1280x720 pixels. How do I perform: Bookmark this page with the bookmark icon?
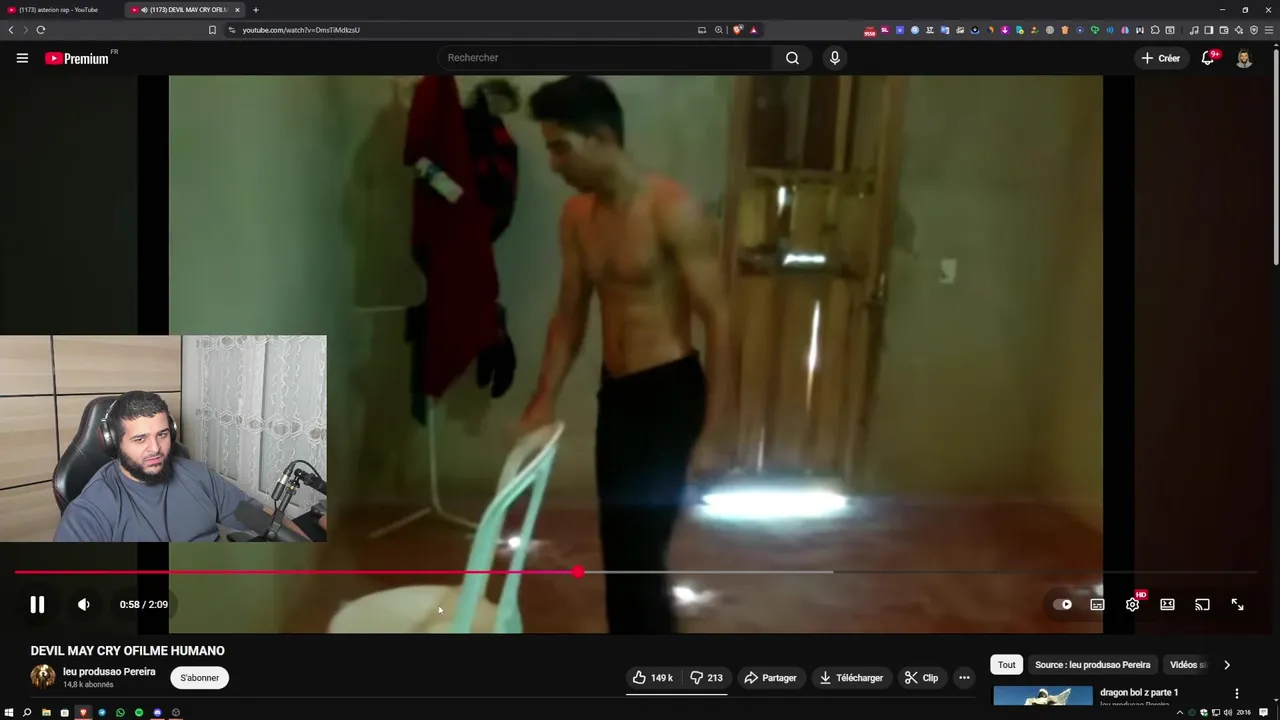pos(212,30)
